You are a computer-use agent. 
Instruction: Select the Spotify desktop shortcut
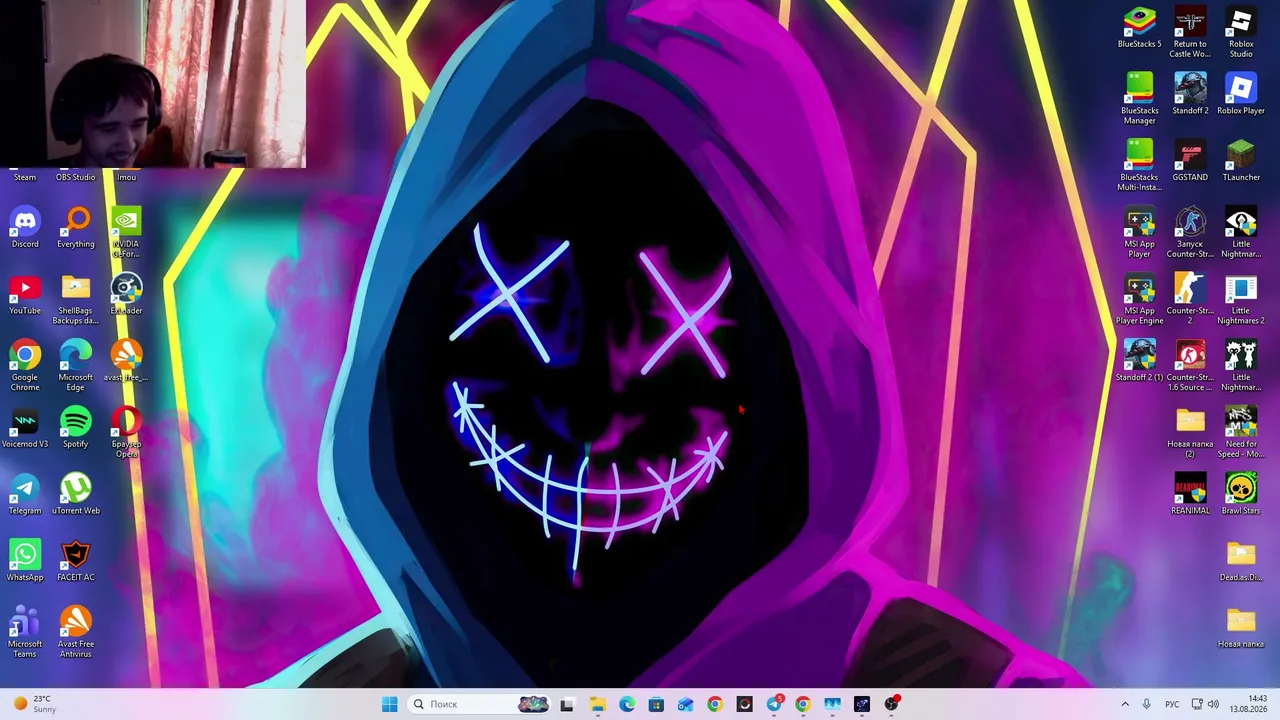pos(76,428)
